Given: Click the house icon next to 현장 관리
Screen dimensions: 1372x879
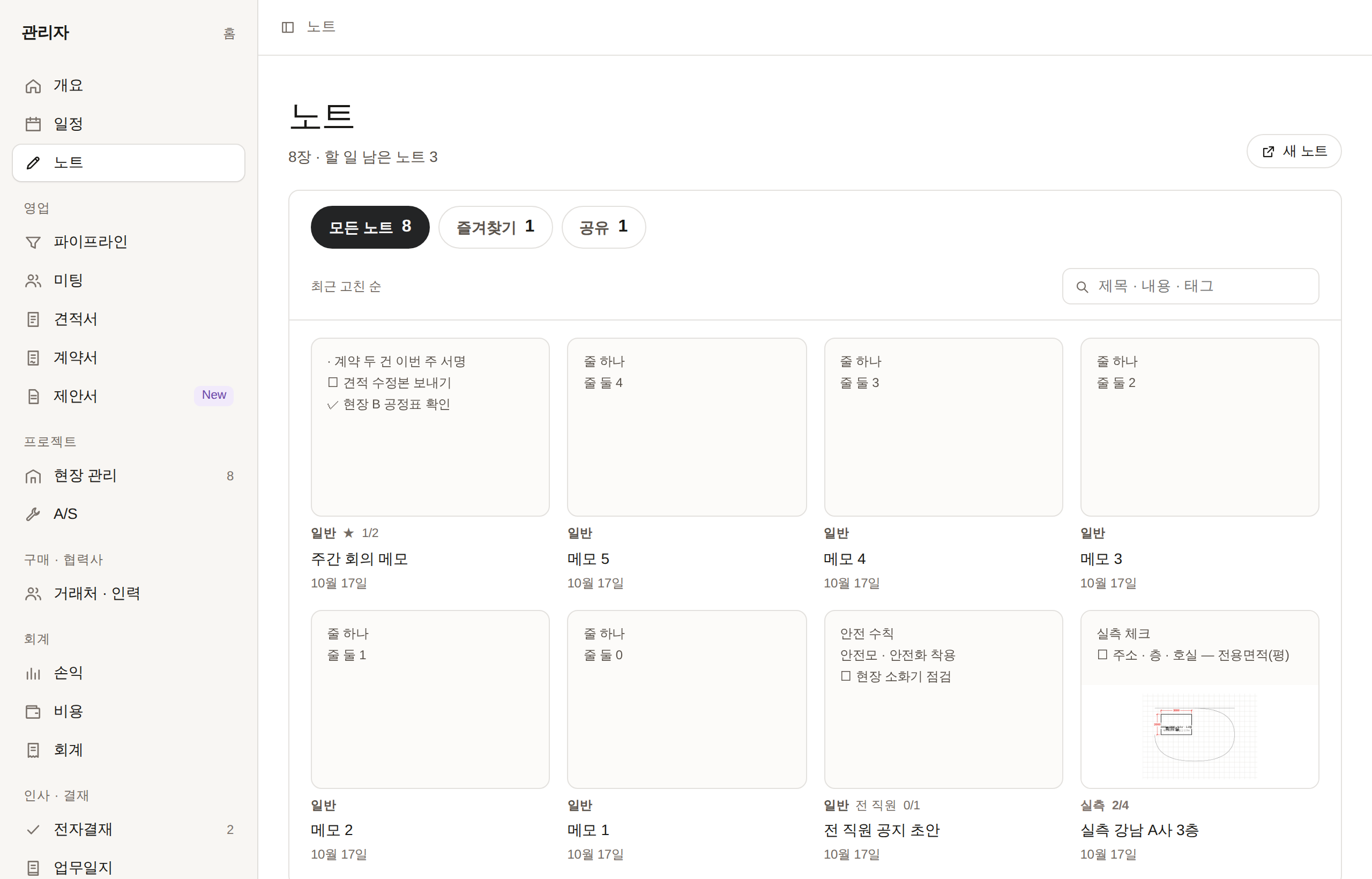Looking at the screenshot, I should coord(33,476).
